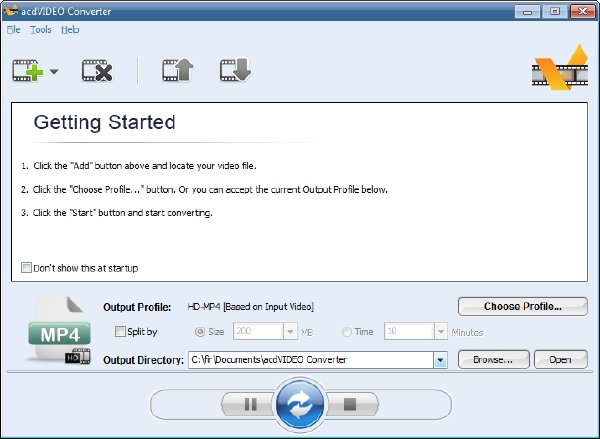The width and height of the screenshot is (600, 439).
Task: Move the video down with the arrow icon
Action: [235, 70]
